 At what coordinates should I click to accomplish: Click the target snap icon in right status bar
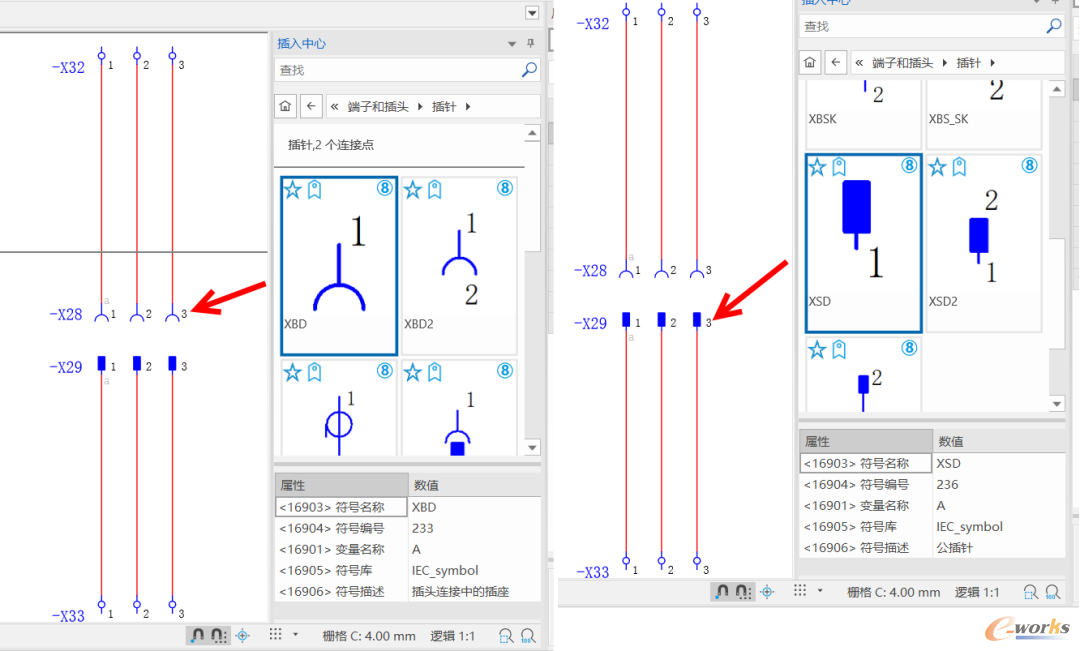point(767,592)
